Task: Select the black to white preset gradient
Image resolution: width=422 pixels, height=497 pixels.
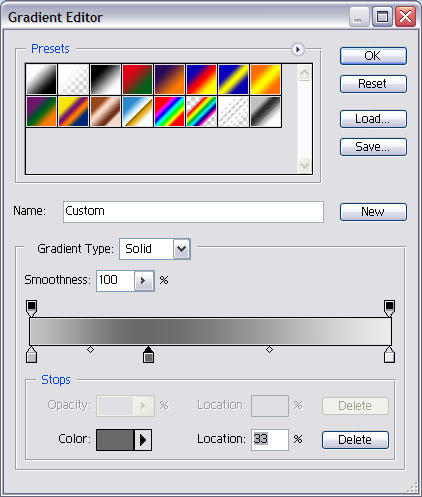Action: pyautogui.click(x=105, y=80)
